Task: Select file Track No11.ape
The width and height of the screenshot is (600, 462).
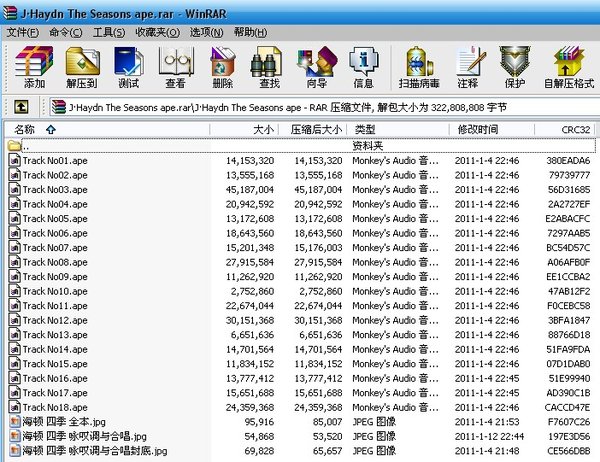Action: [55, 306]
